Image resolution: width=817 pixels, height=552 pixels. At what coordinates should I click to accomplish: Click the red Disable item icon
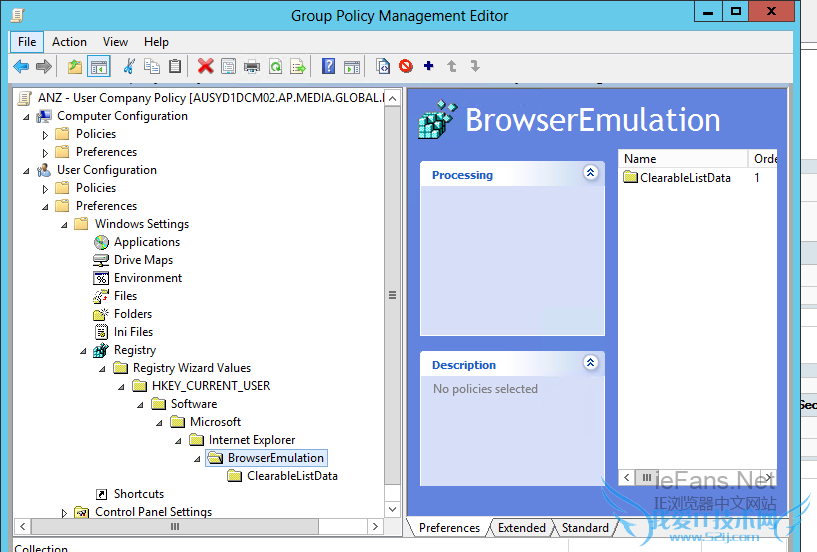[406, 66]
